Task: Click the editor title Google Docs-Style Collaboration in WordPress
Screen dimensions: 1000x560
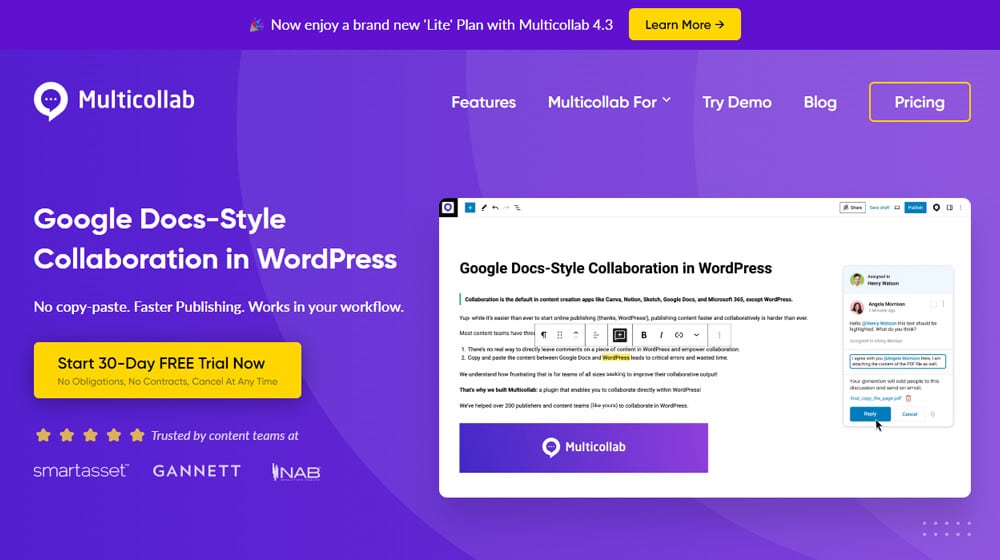Action: tap(615, 268)
